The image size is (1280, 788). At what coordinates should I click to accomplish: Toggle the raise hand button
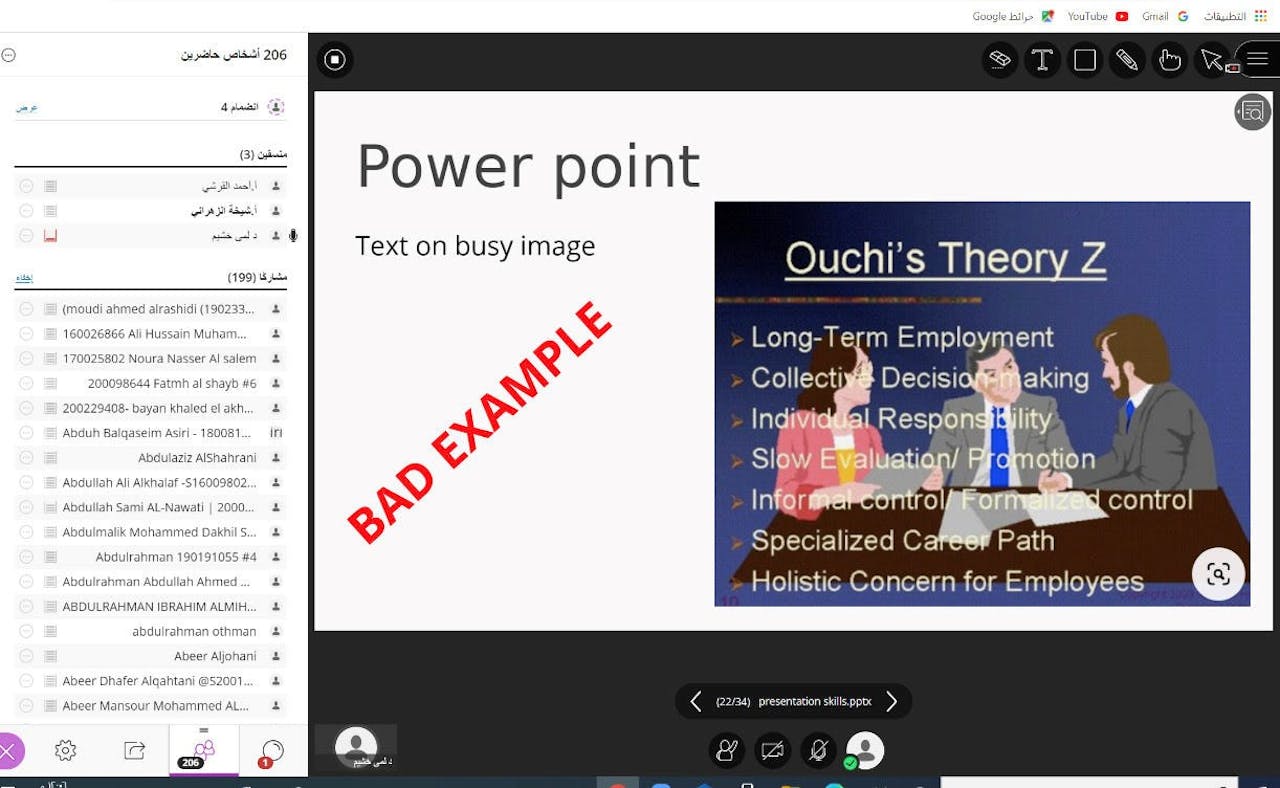(x=727, y=750)
